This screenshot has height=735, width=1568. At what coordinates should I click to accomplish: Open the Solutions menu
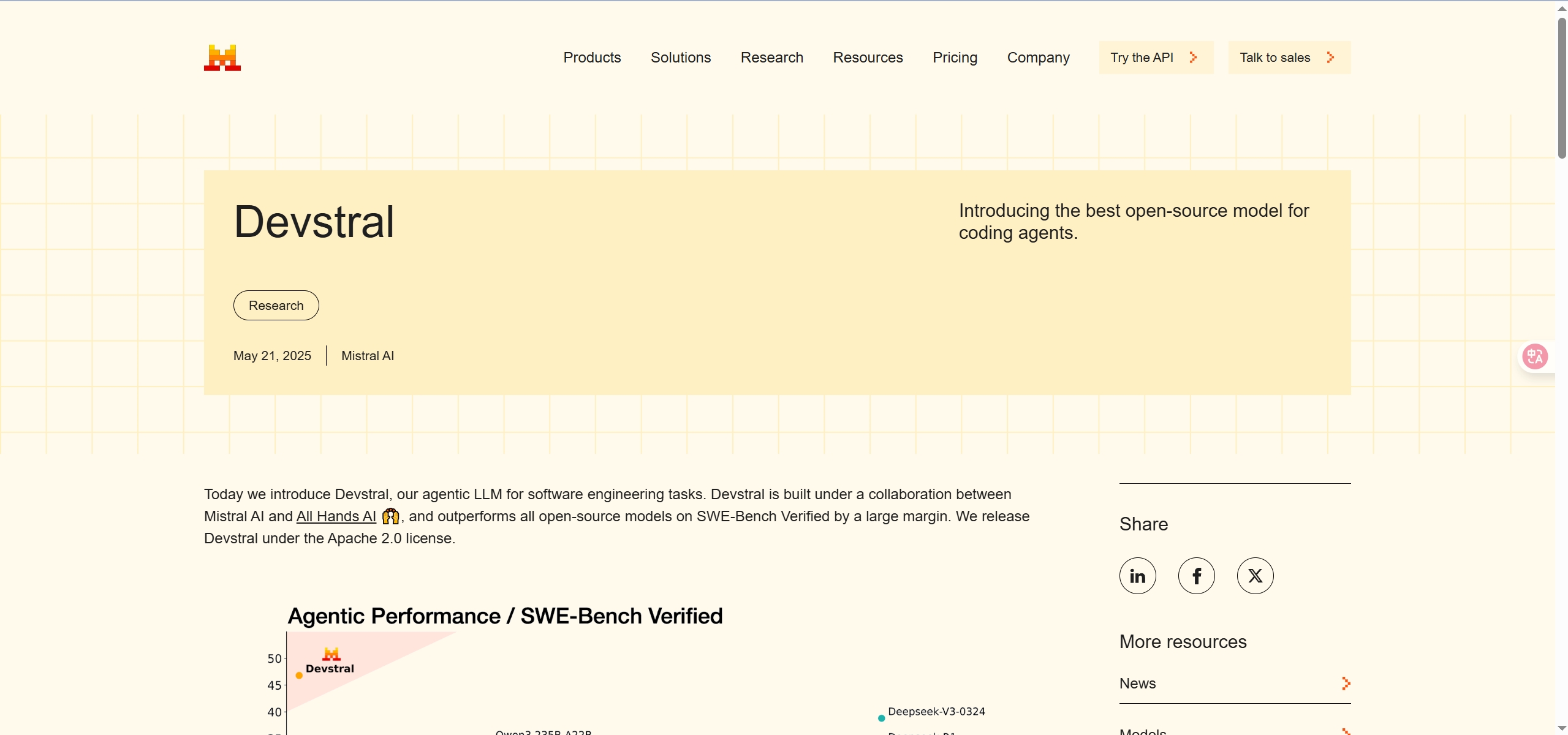tap(681, 58)
